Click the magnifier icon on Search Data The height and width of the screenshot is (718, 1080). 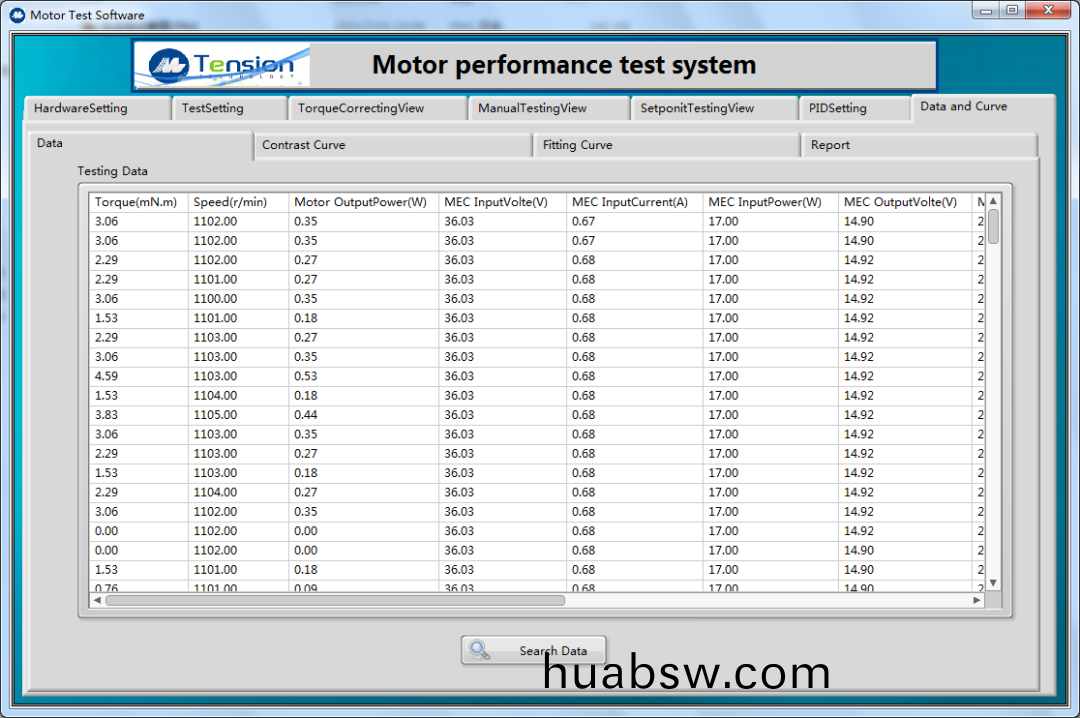point(480,650)
